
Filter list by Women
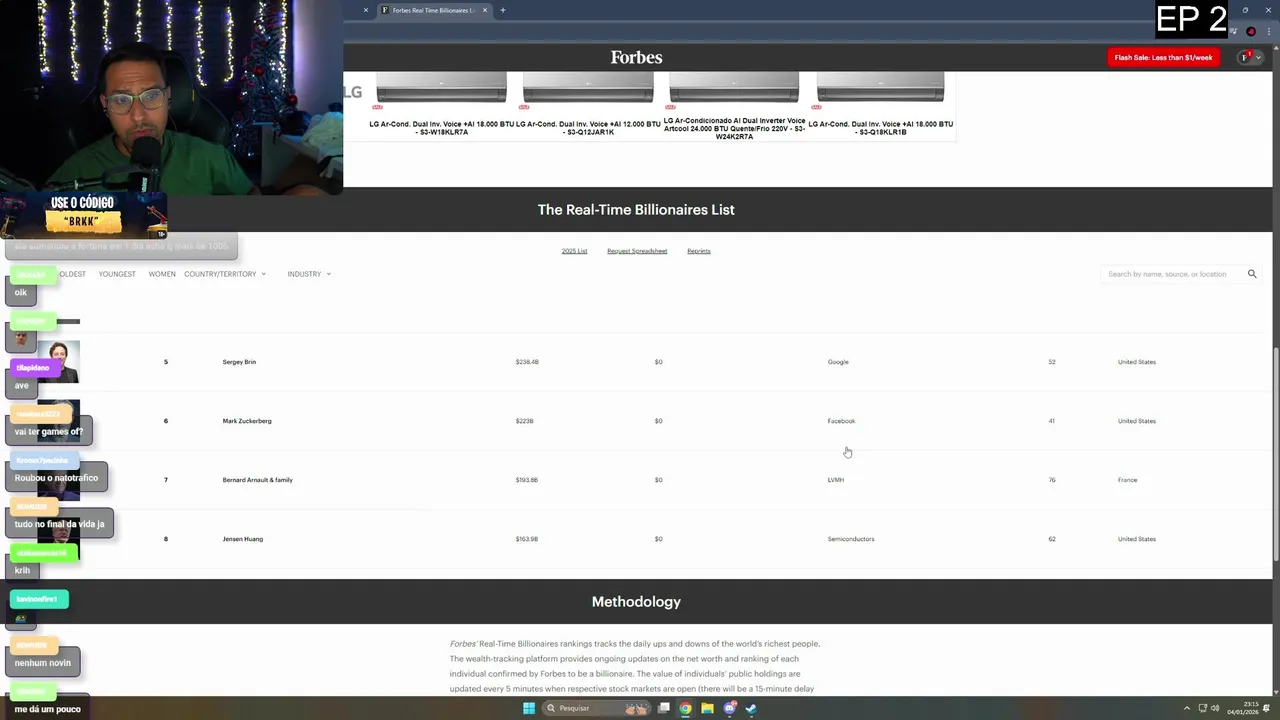(x=162, y=274)
